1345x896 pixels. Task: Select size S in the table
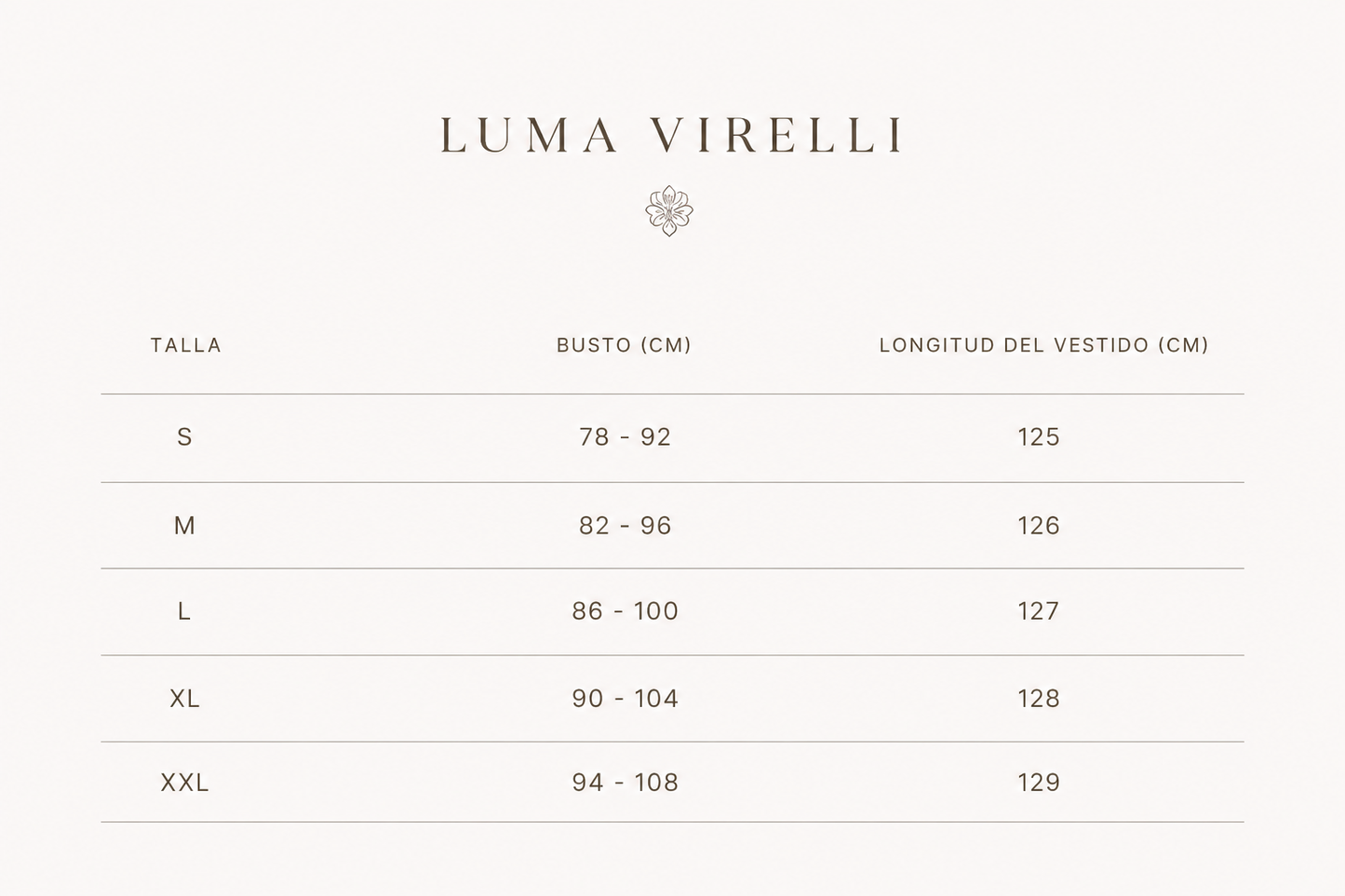tap(184, 436)
